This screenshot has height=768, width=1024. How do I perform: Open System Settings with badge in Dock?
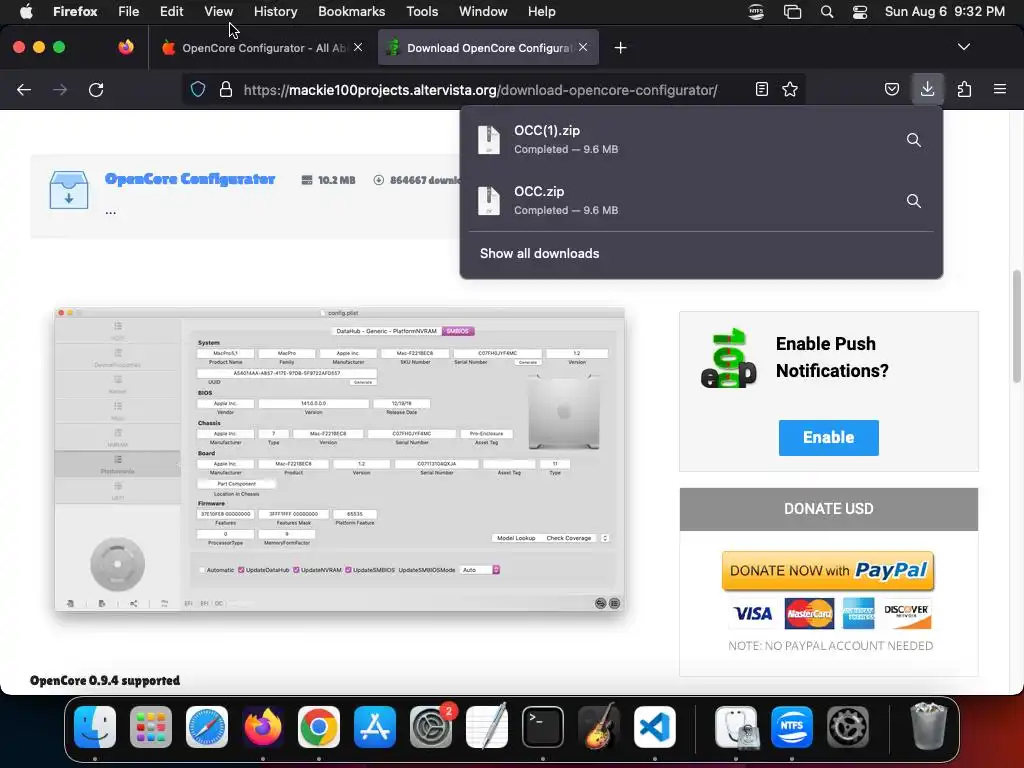[x=431, y=727]
